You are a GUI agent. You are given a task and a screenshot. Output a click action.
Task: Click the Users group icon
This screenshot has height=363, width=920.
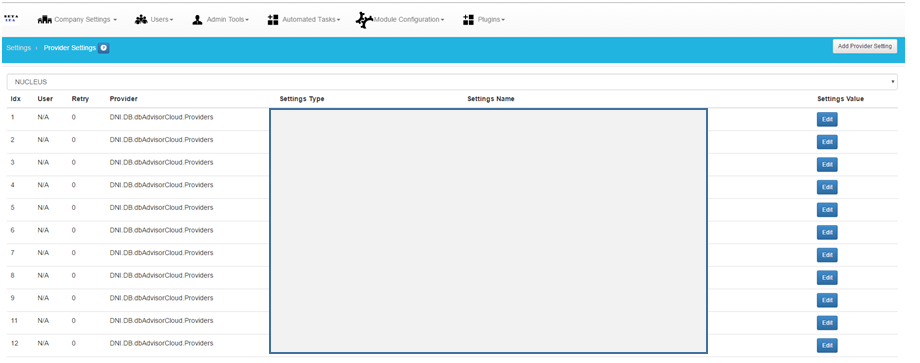[x=141, y=20]
